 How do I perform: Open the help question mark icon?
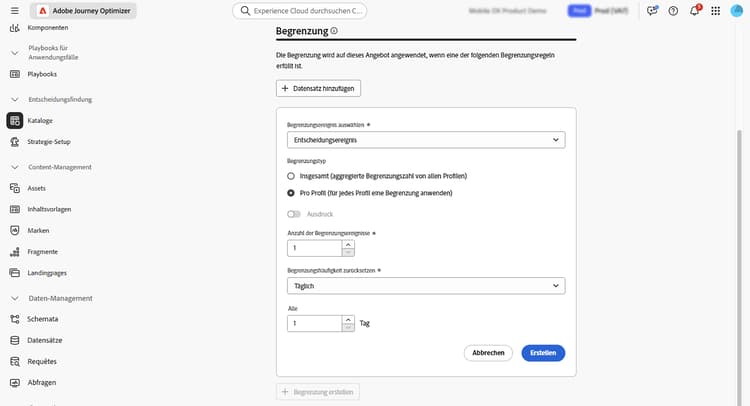click(673, 11)
